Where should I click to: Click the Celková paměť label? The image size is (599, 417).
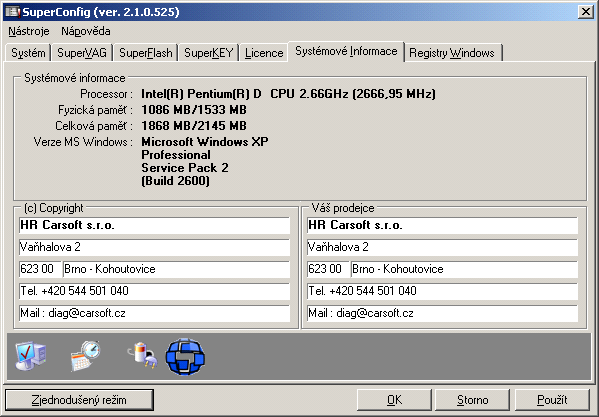tap(94, 126)
